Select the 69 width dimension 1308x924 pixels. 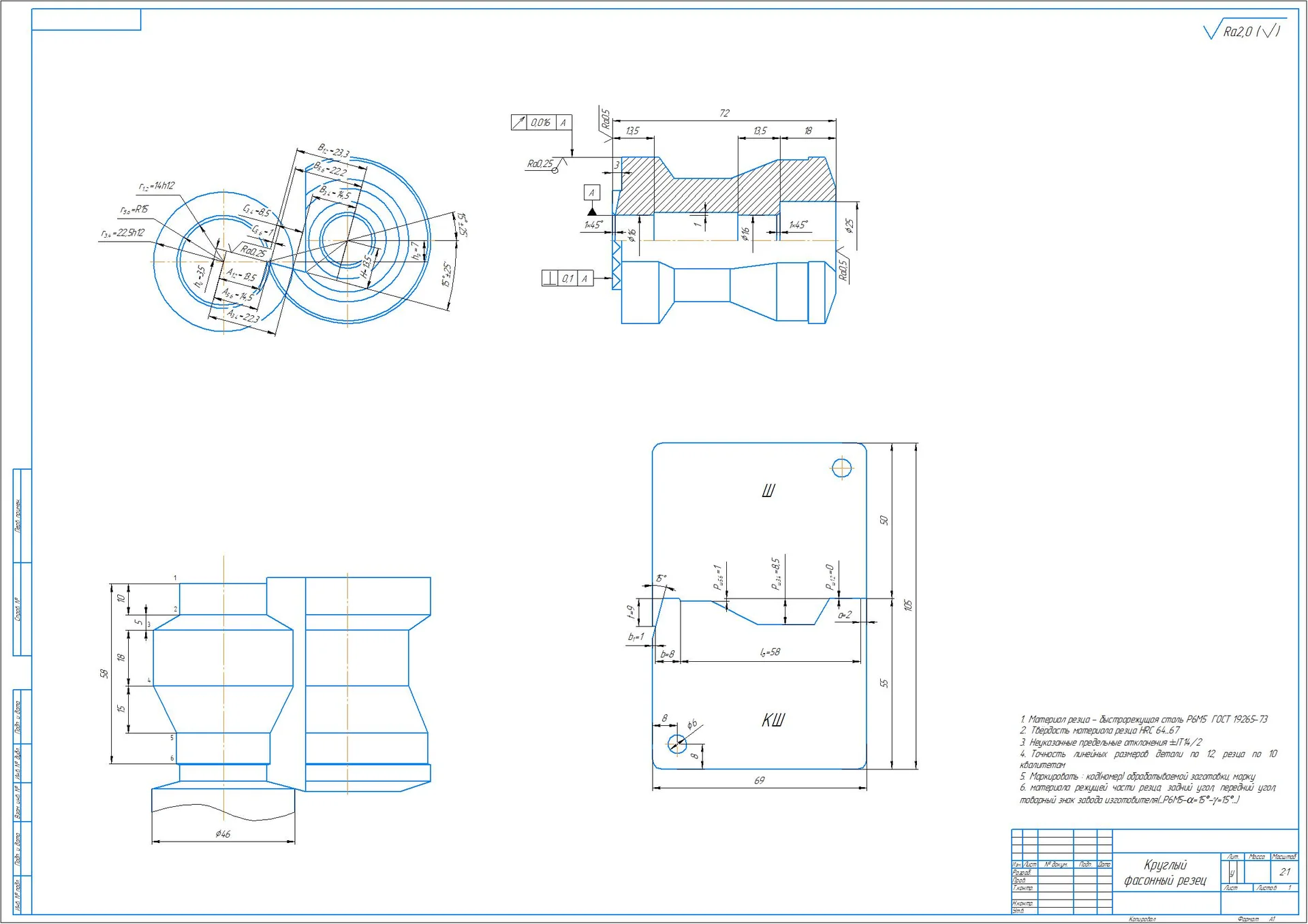click(759, 780)
